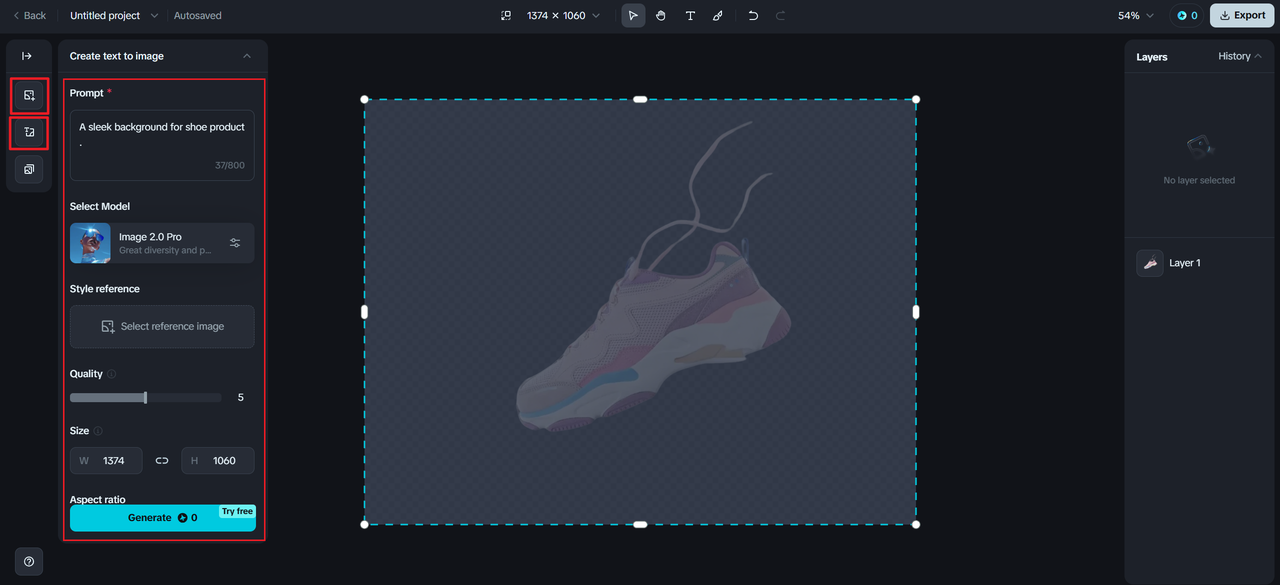Click the Image 2.0 Pro model thumbnail

click(90, 243)
